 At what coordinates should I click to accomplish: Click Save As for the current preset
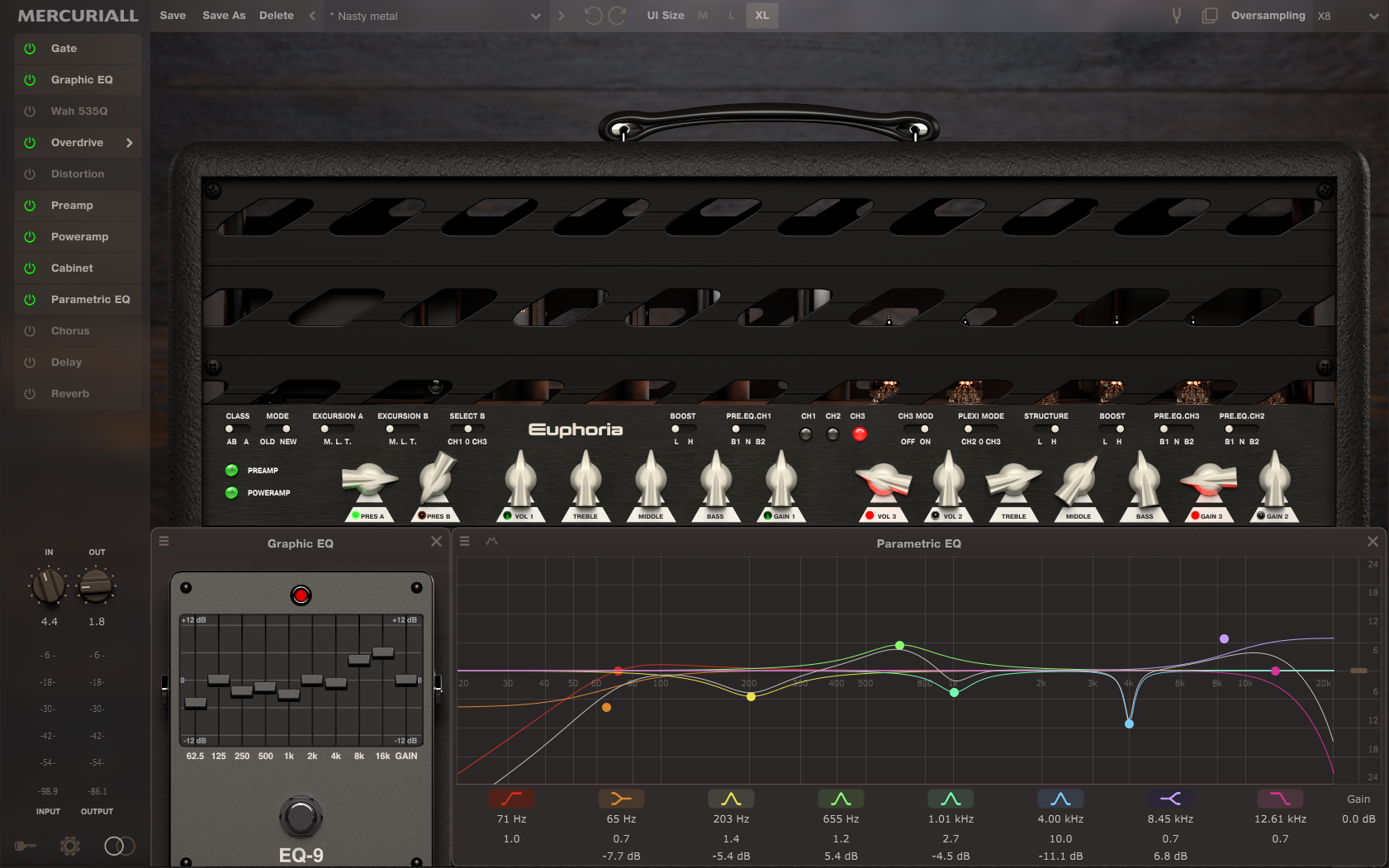pos(224,15)
